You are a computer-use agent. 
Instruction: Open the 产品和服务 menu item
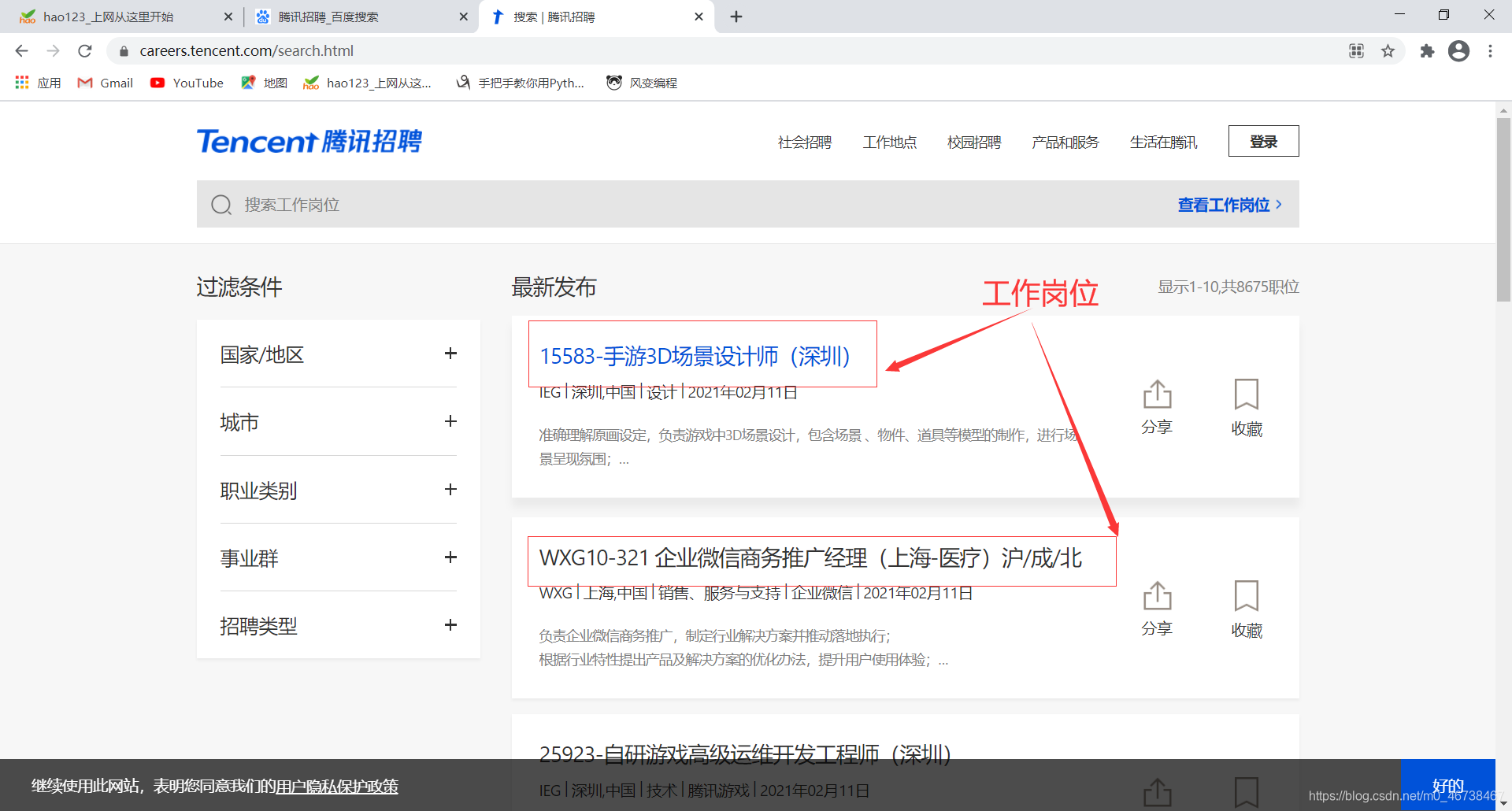[x=1065, y=142]
